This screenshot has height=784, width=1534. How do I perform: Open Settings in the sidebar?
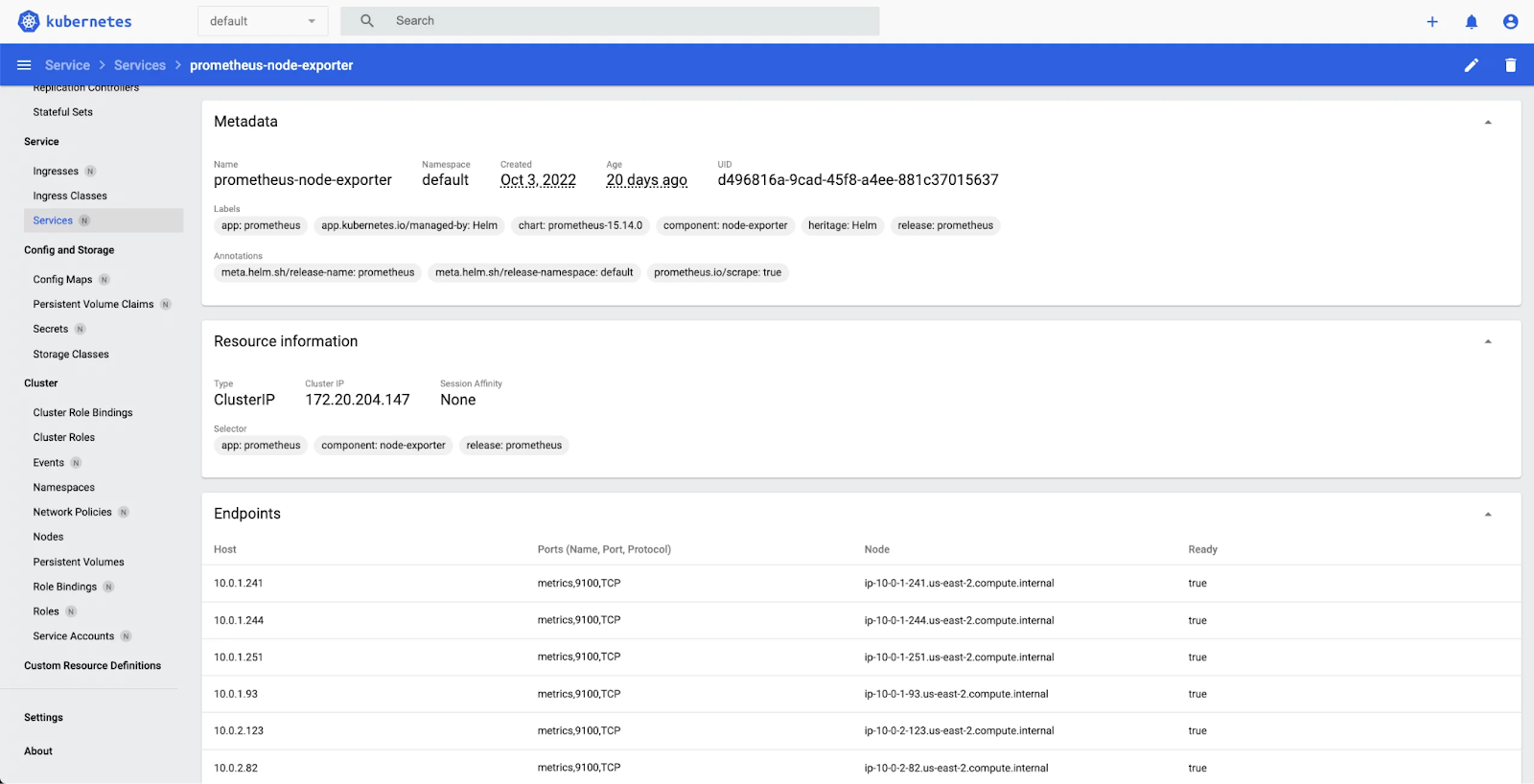coord(43,718)
